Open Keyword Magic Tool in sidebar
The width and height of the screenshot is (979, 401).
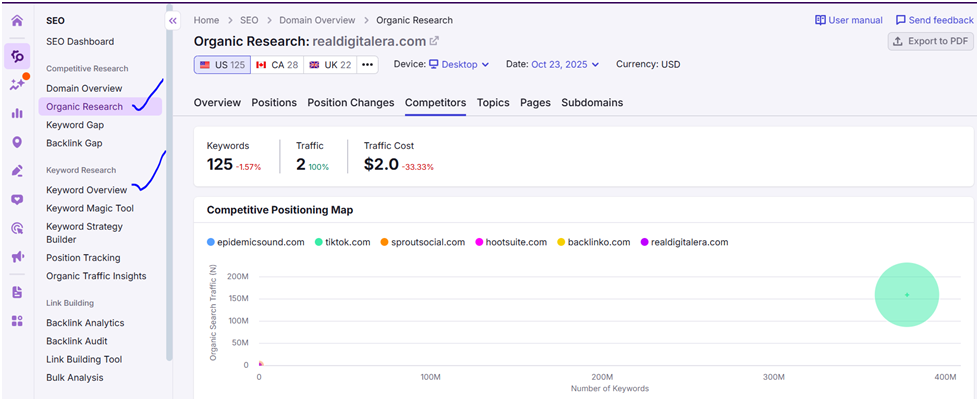(x=90, y=208)
